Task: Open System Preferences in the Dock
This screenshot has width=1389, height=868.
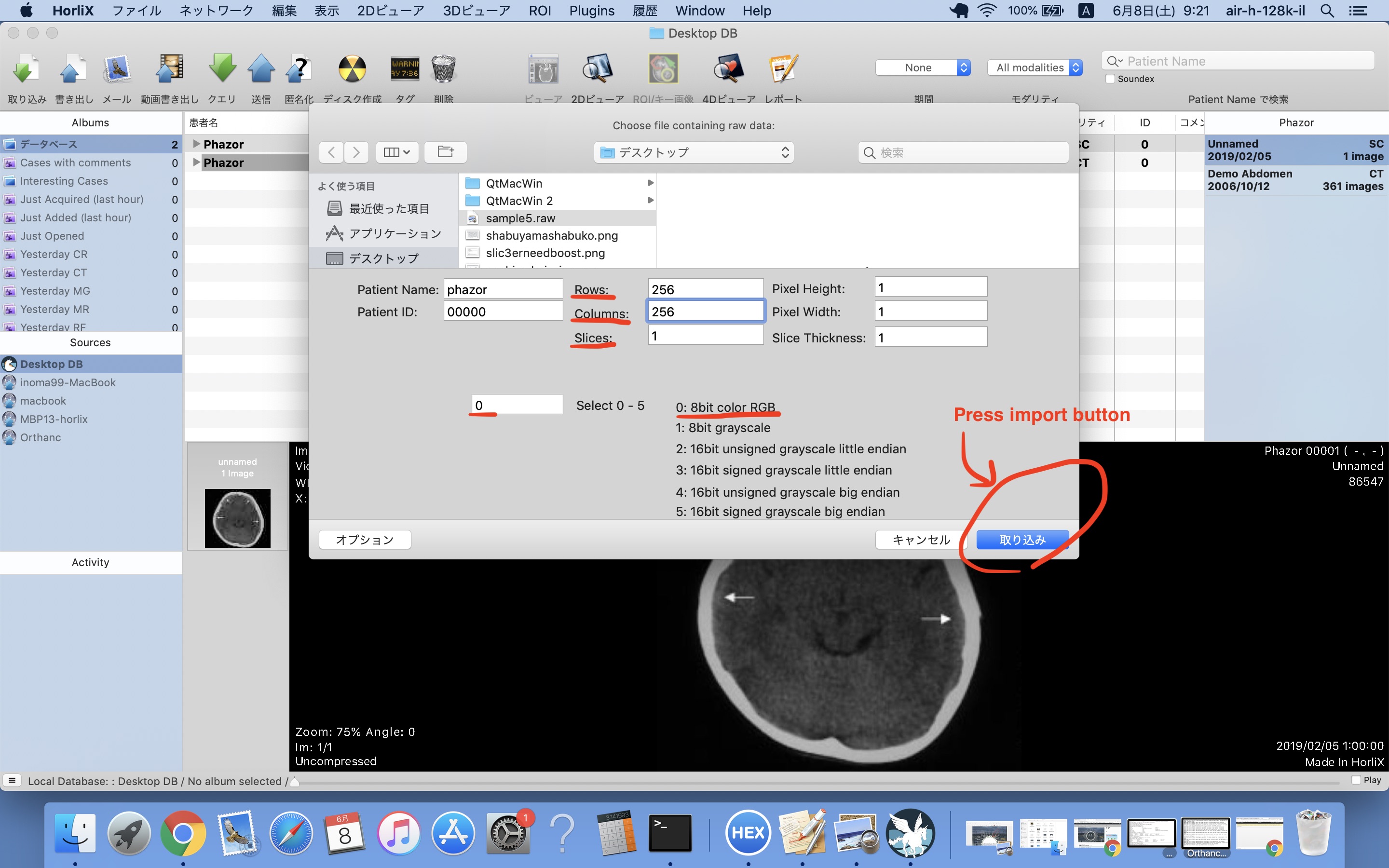Action: coord(508,832)
